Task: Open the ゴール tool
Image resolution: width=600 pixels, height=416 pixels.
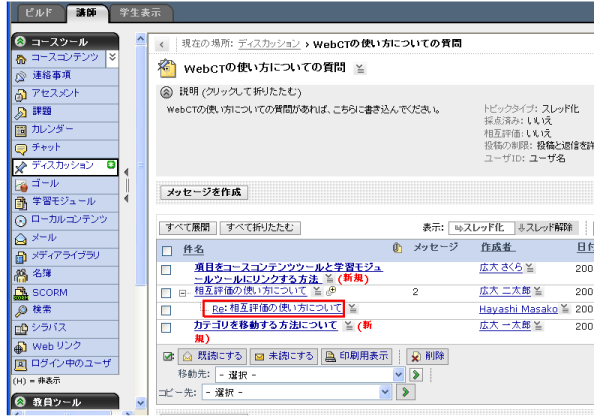Action: click(x=45, y=183)
